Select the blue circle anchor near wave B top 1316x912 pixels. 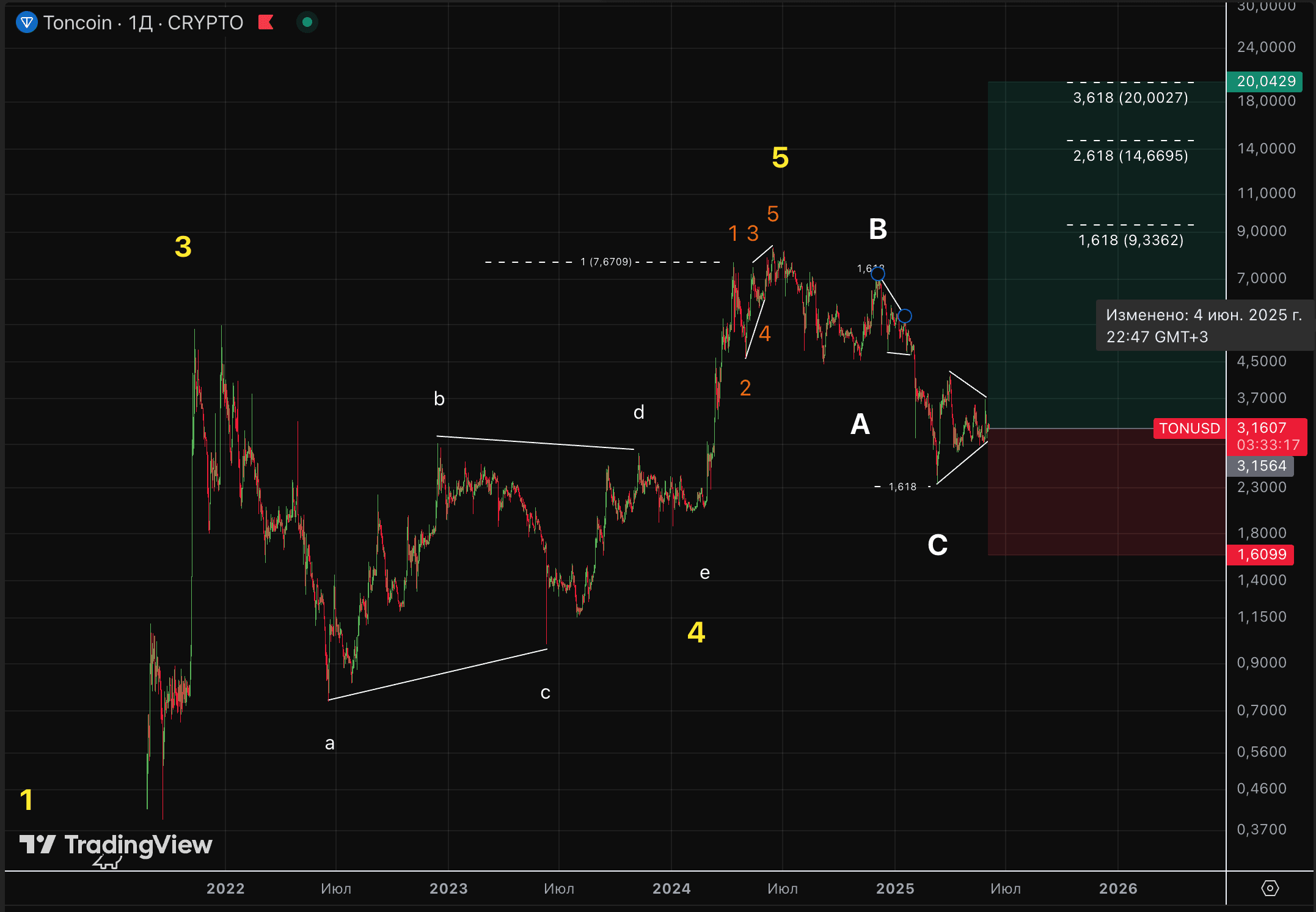pyautogui.click(x=878, y=274)
